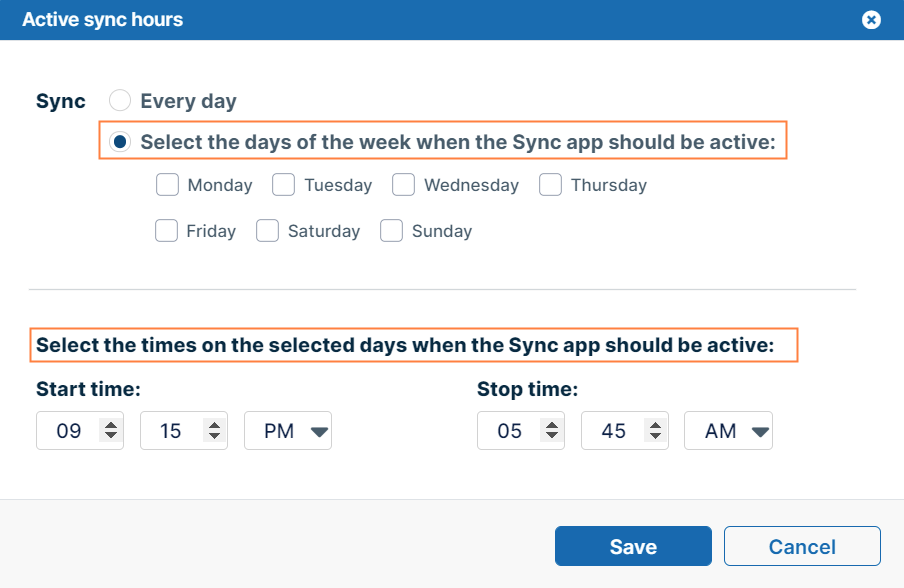Check the Sunday checkbox
This screenshot has width=904, height=588.
point(391,231)
